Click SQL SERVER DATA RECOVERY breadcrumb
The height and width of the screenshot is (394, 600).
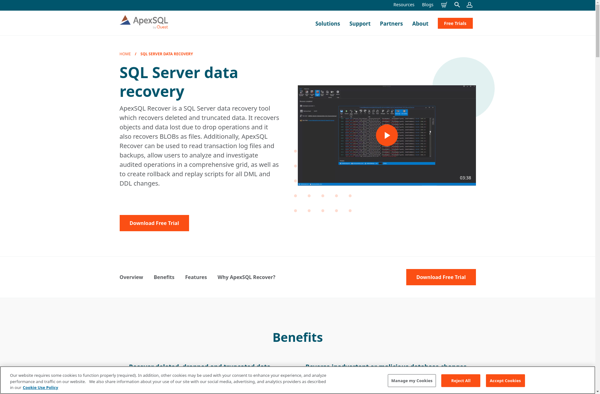(x=166, y=54)
